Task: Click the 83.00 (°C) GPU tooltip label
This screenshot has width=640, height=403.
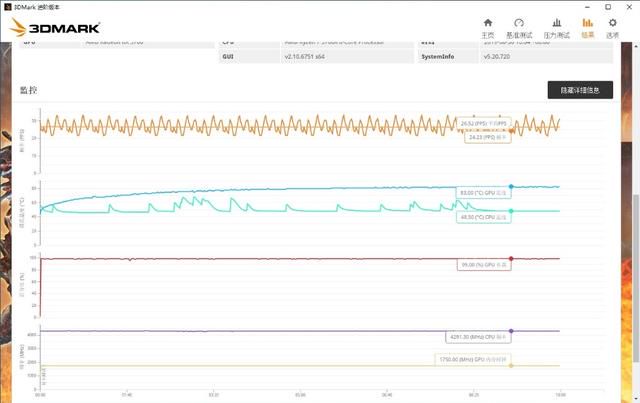Action: pyautogui.click(x=483, y=193)
